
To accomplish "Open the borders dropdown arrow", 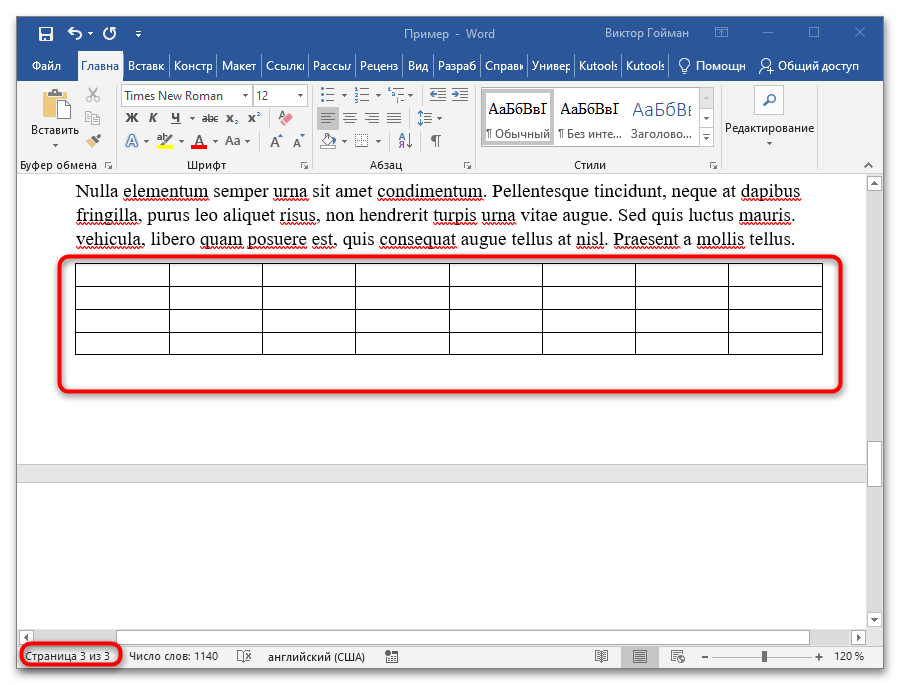I will click(x=378, y=141).
